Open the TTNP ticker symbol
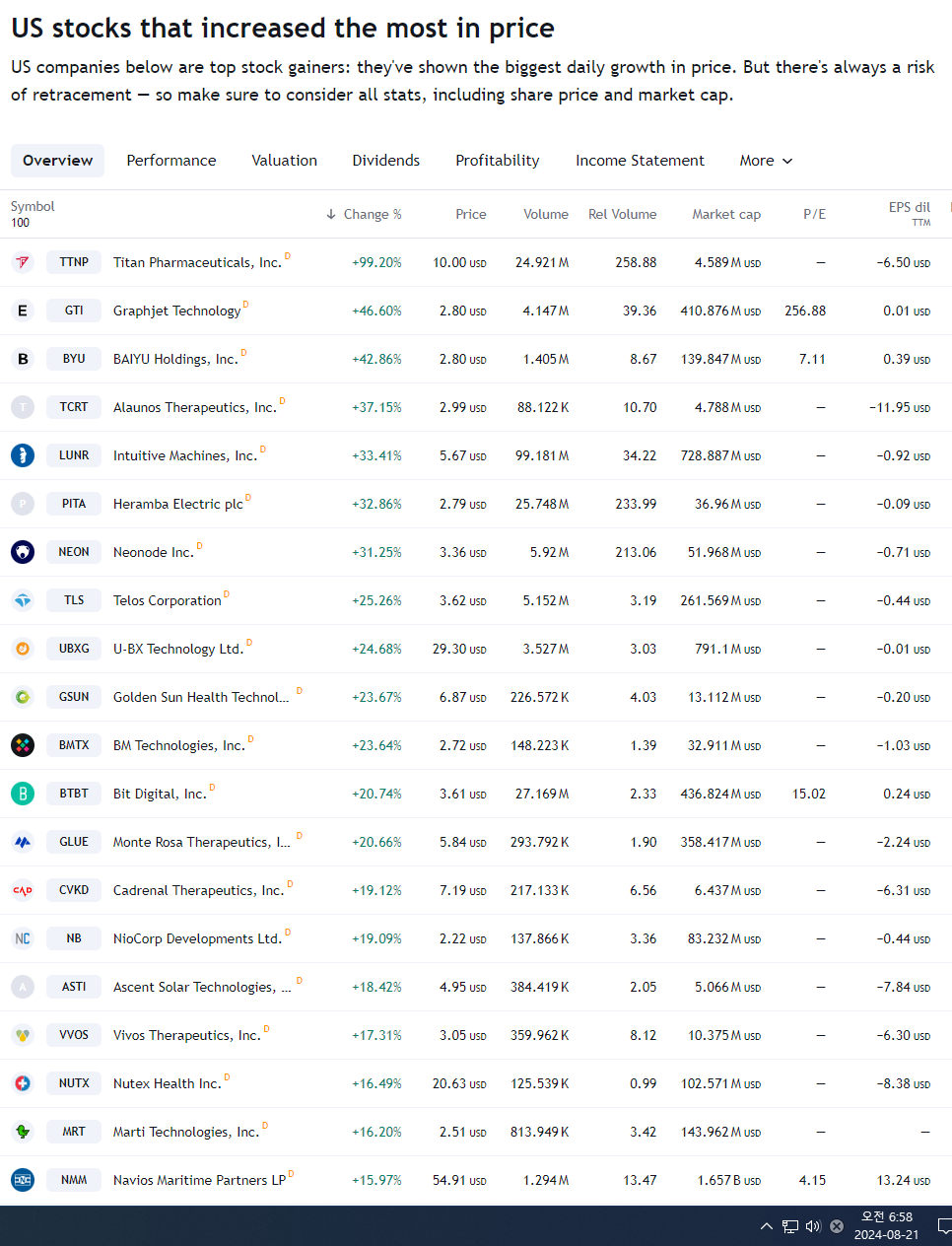Image resolution: width=952 pixels, height=1246 pixels. 74,262
